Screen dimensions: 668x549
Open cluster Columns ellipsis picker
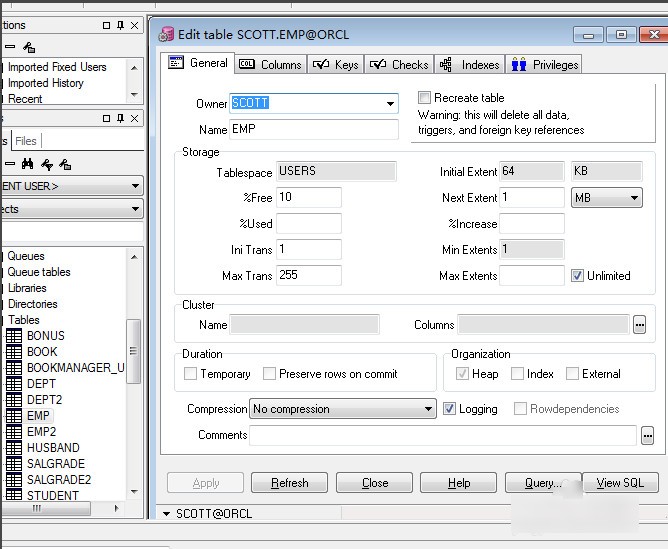(639, 325)
